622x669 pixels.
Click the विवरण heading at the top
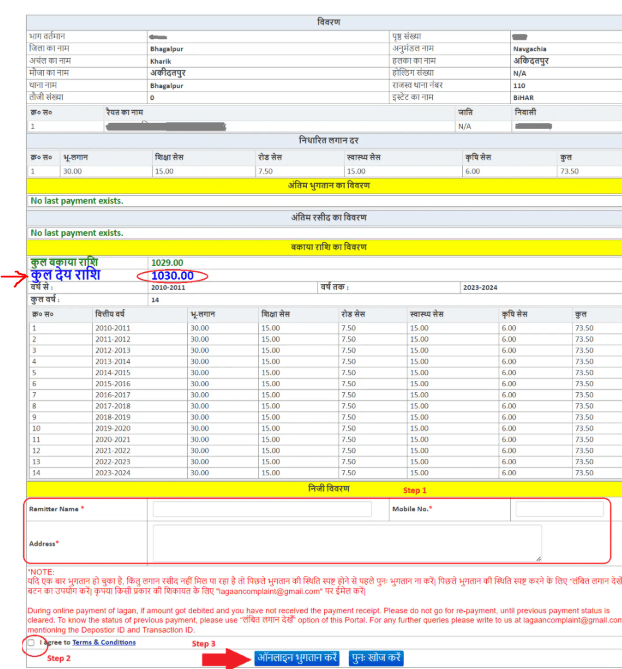(328, 22)
